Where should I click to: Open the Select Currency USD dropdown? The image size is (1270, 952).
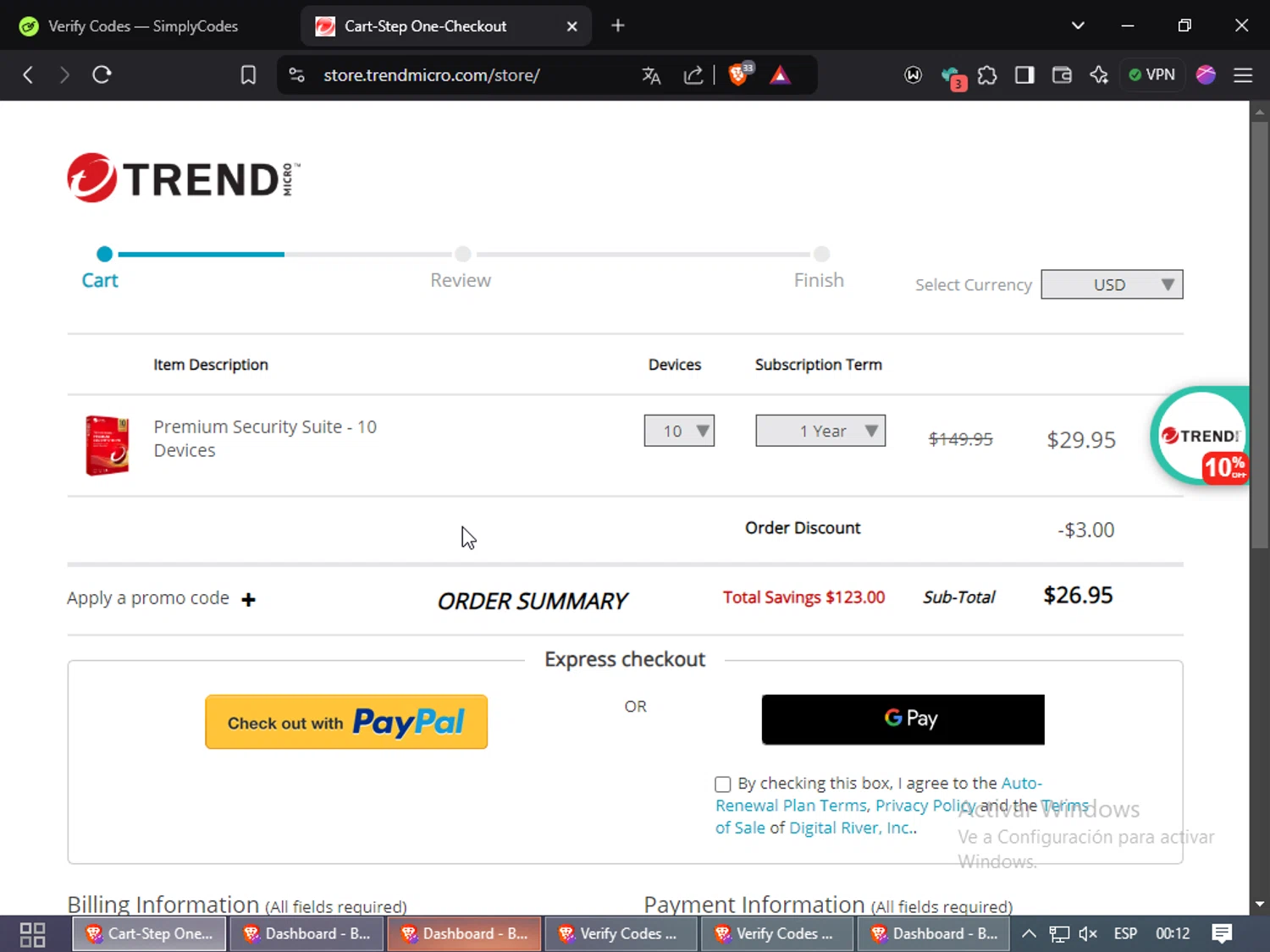point(1112,284)
